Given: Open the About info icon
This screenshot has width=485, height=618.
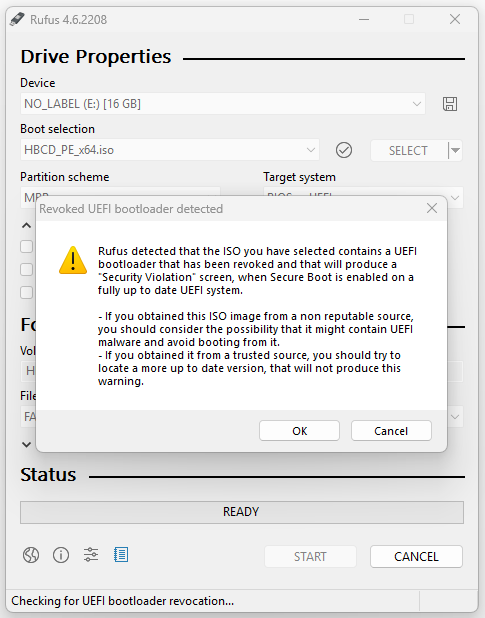Looking at the screenshot, I should tap(61, 555).
